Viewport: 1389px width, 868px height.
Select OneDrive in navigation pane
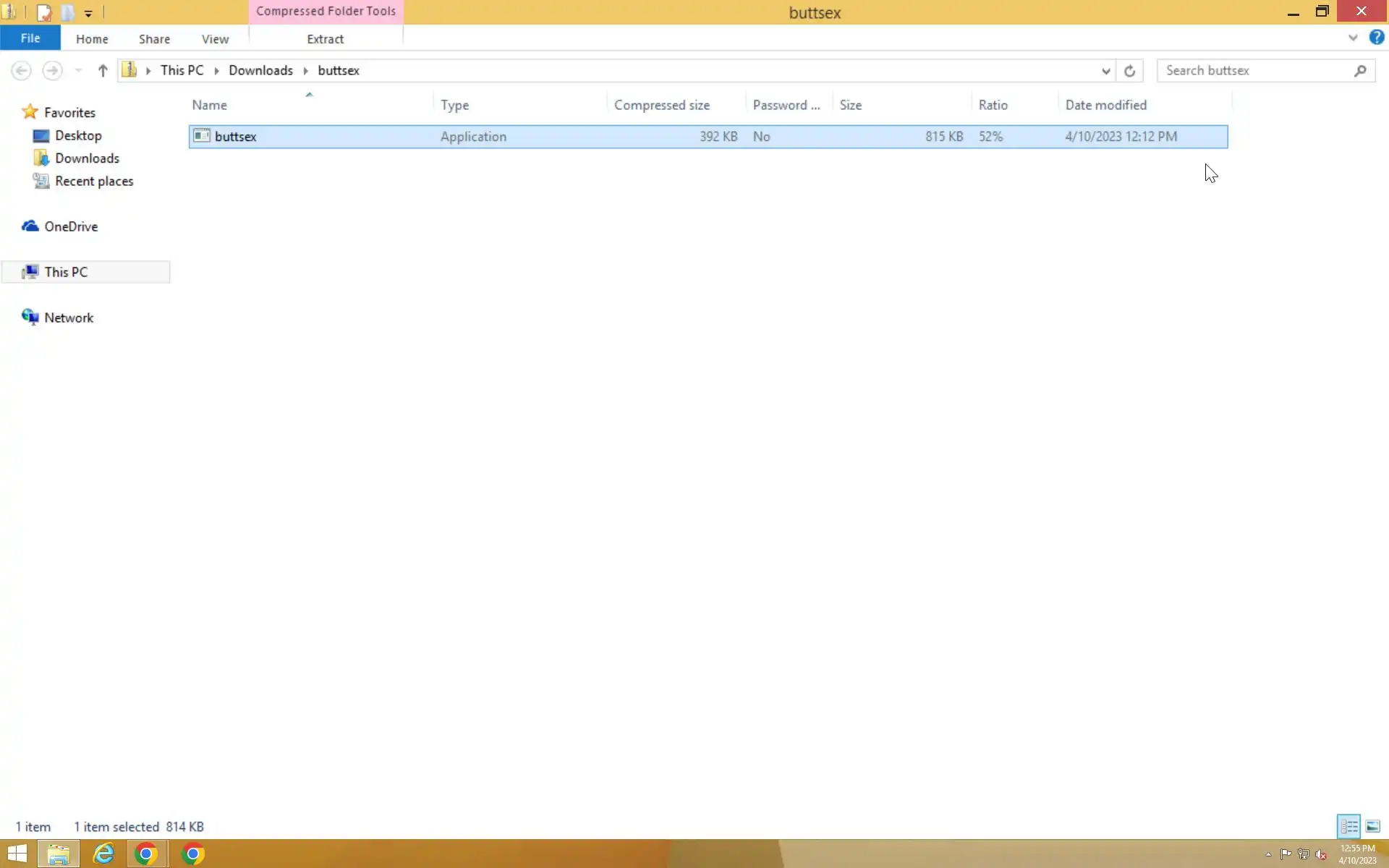(x=70, y=226)
